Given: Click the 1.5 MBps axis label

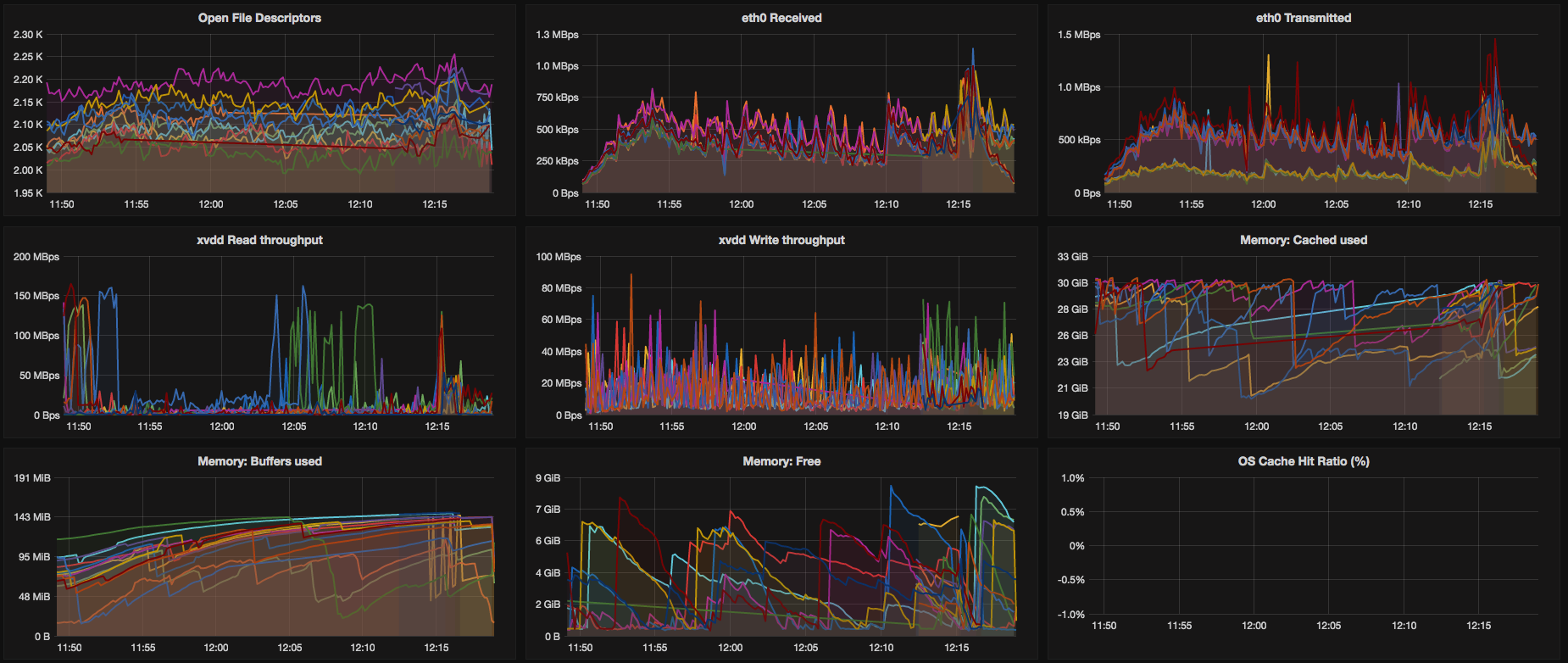Looking at the screenshot, I should point(1079,35).
